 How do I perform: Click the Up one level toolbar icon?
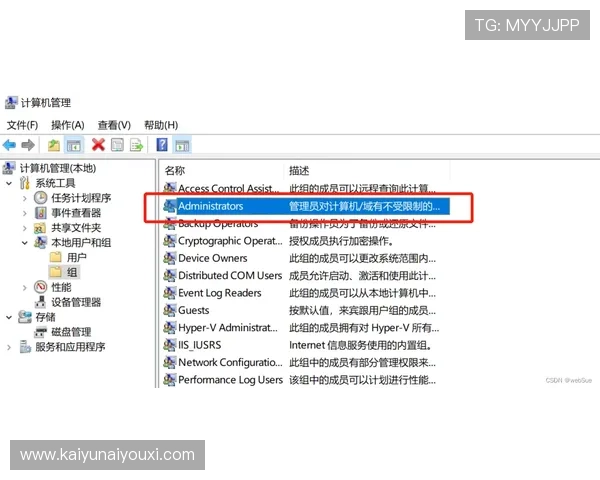[54, 145]
